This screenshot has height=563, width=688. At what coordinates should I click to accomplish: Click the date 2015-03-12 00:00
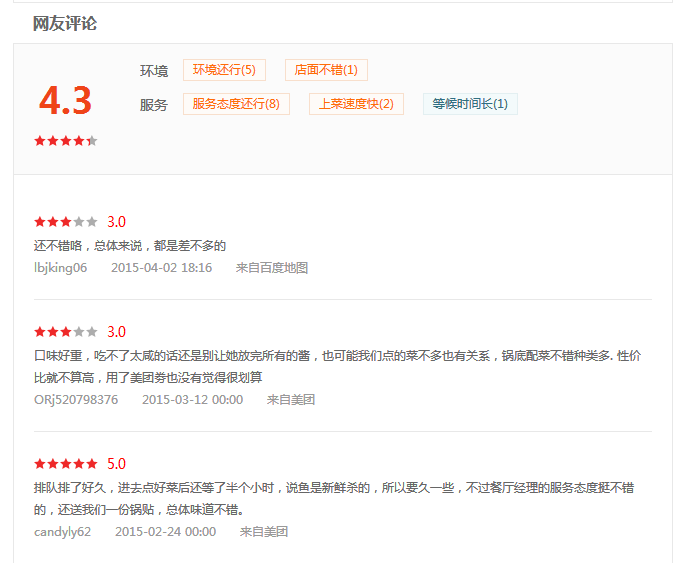point(193,400)
